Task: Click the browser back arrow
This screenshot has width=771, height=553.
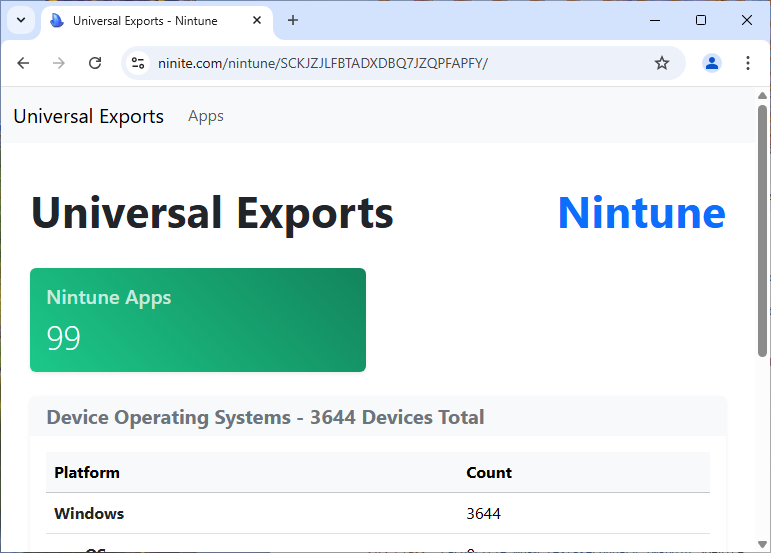Action: tap(24, 63)
